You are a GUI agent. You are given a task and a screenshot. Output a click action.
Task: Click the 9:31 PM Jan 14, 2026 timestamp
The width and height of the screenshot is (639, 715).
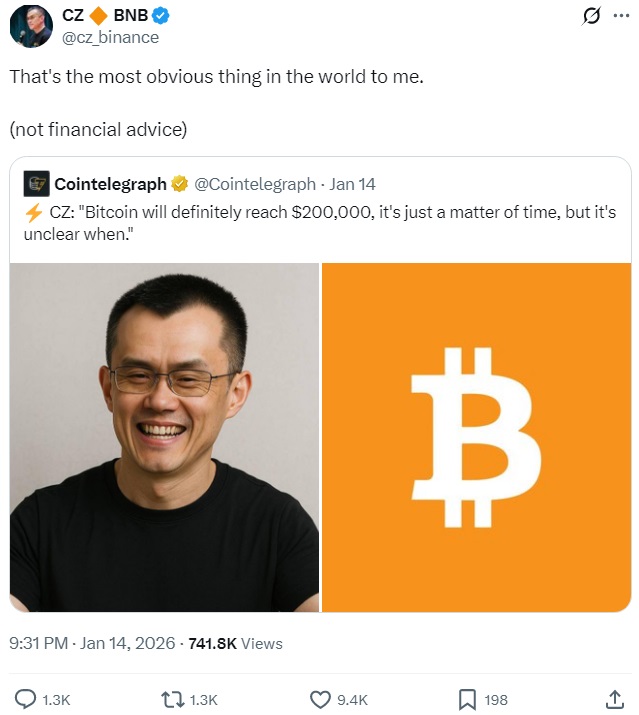(x=92, y=643)
